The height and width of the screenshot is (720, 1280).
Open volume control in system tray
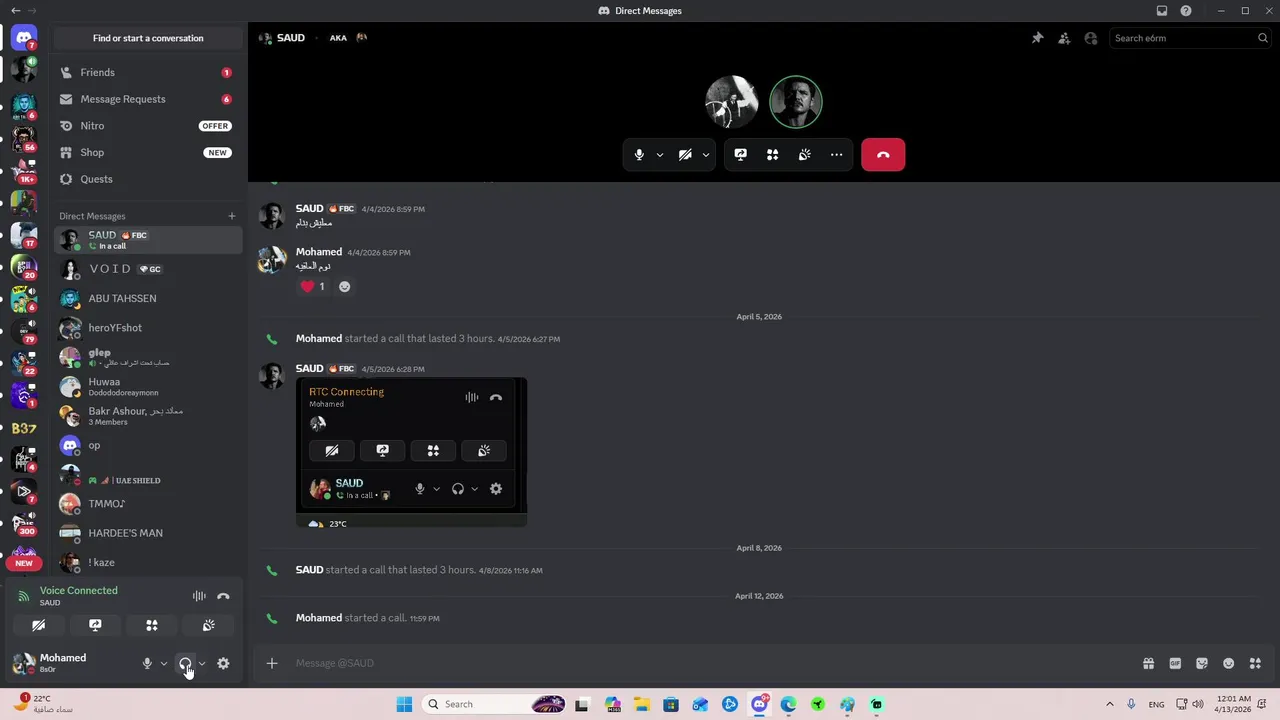click(x=1198, y=704)
